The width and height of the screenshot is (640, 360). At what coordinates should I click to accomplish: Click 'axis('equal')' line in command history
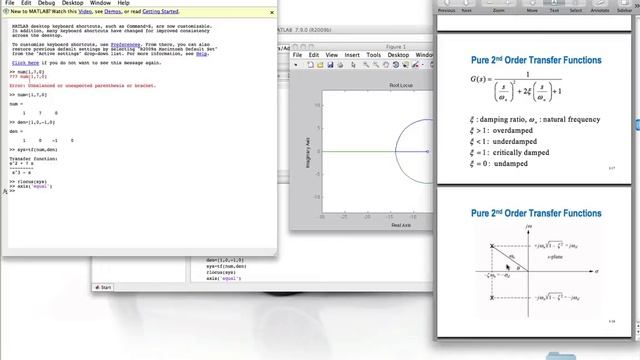(x=224, y=278)
